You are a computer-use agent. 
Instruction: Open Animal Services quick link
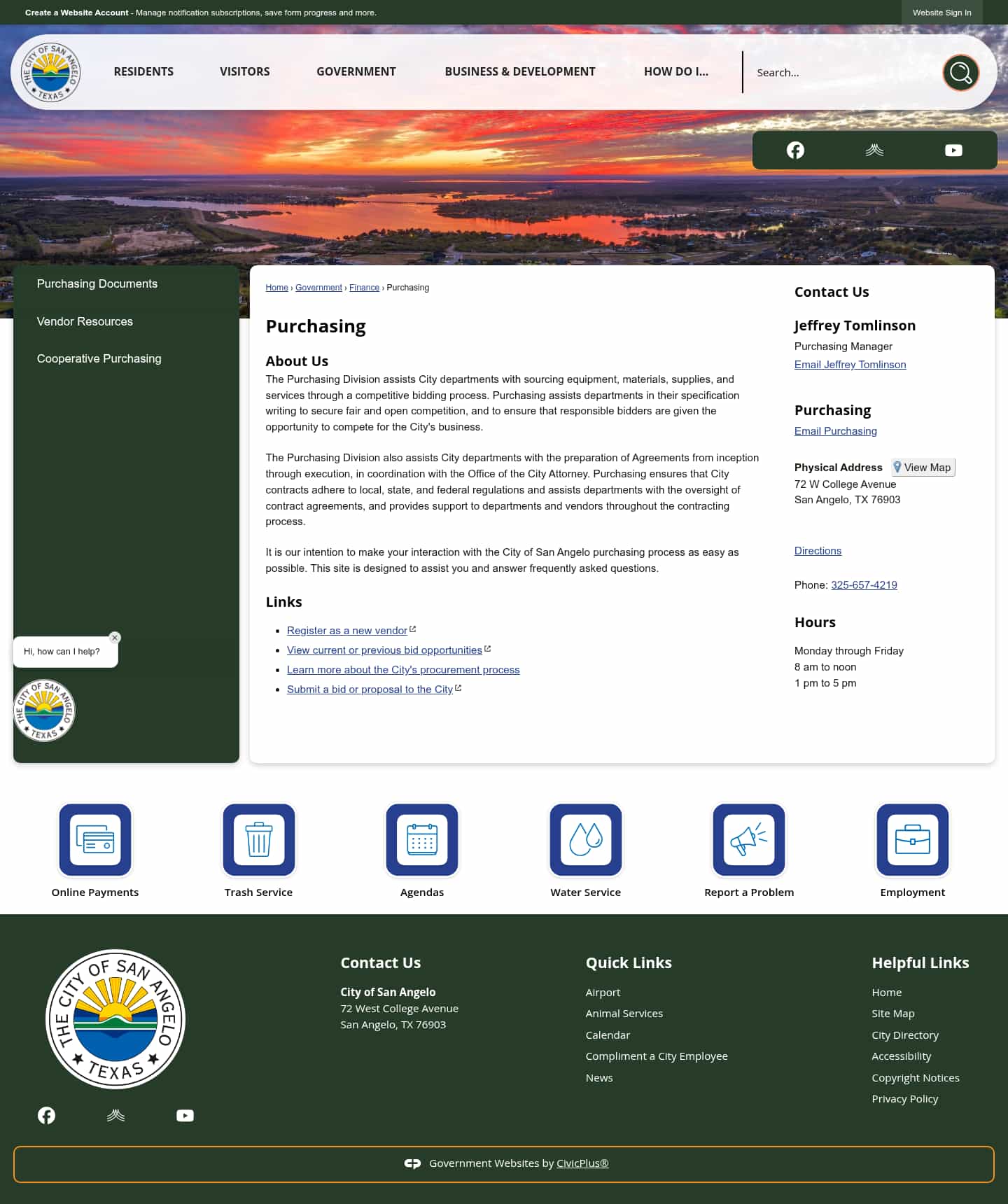[x=624, y=1014]
